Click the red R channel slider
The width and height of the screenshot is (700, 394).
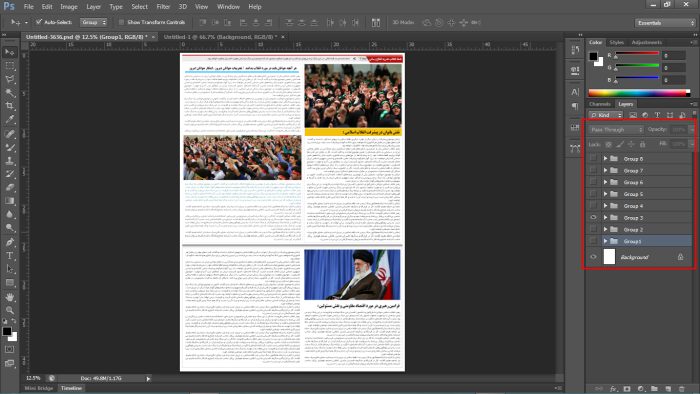tap(637, 54)
